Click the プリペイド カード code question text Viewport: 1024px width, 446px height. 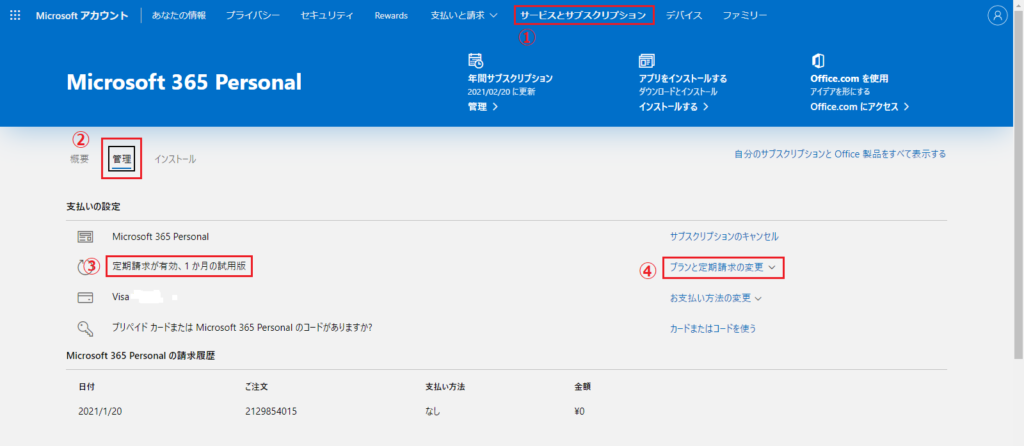pos(242,327)
